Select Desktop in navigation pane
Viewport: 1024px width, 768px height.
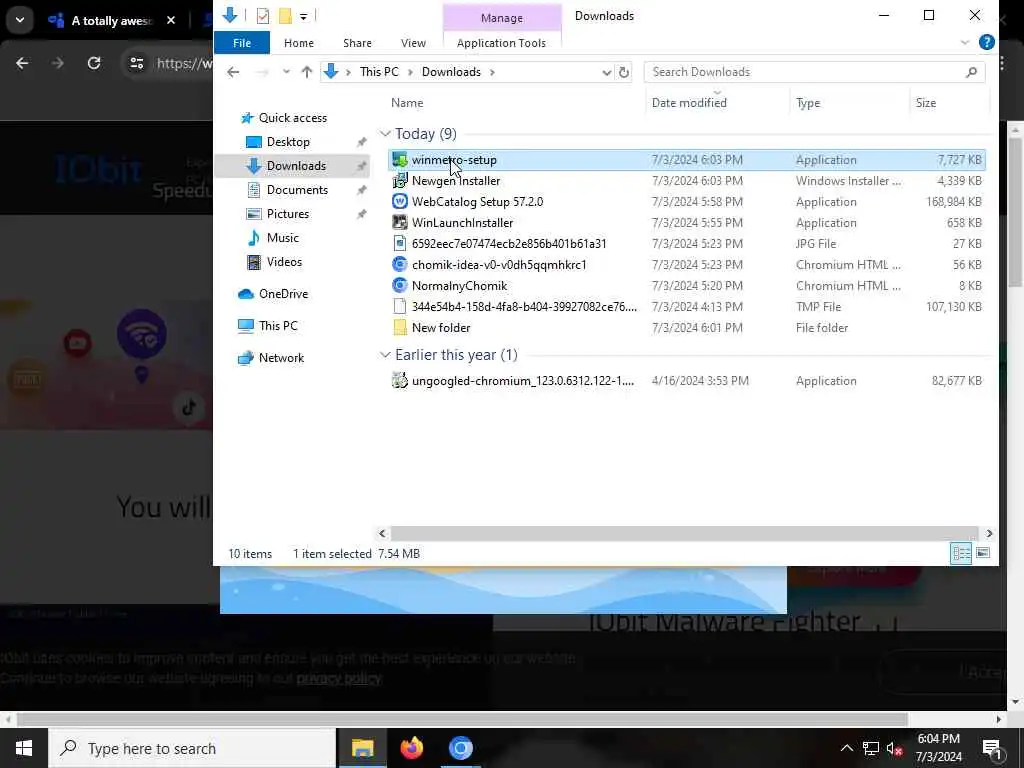(x=288, y=142)
